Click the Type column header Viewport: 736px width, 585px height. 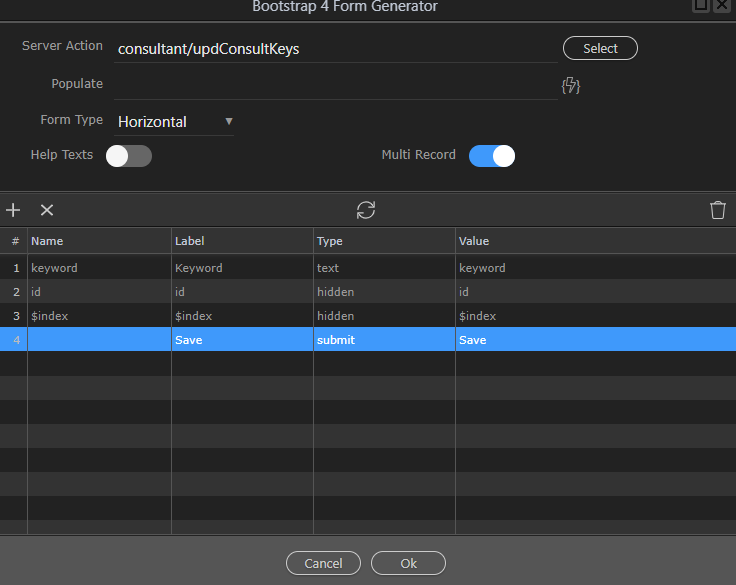(383, 241)
